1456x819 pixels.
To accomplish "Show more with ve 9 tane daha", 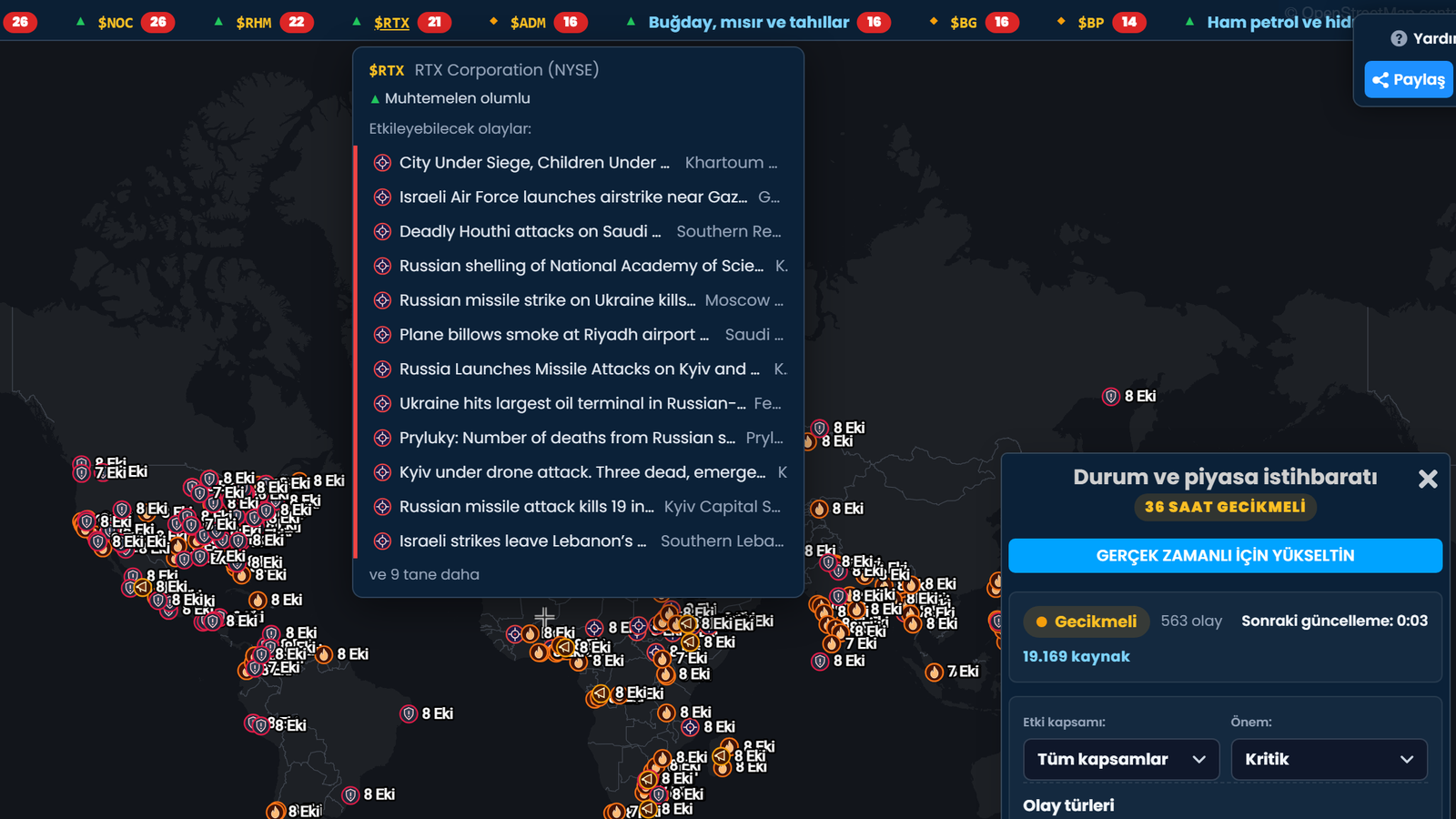I will pos(424,575).
